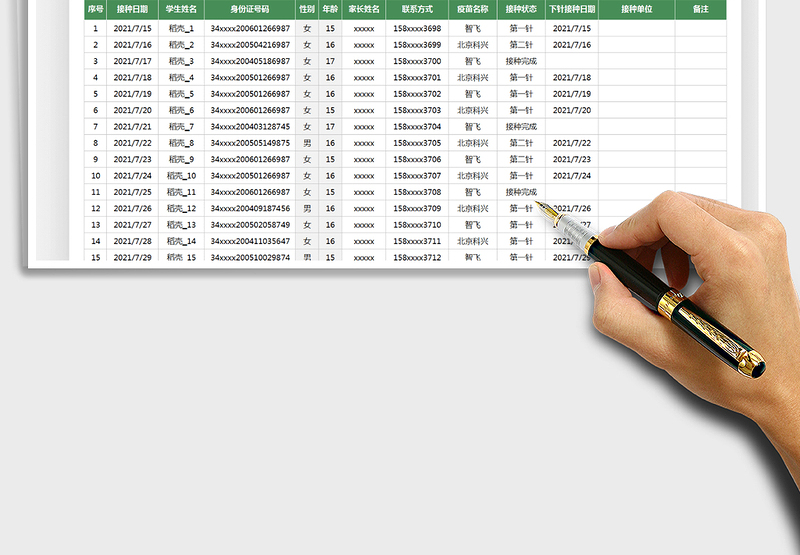Click the 序号 column header
Image resolution: width=800 pixels, height=555 pixels.
(96, 9)
